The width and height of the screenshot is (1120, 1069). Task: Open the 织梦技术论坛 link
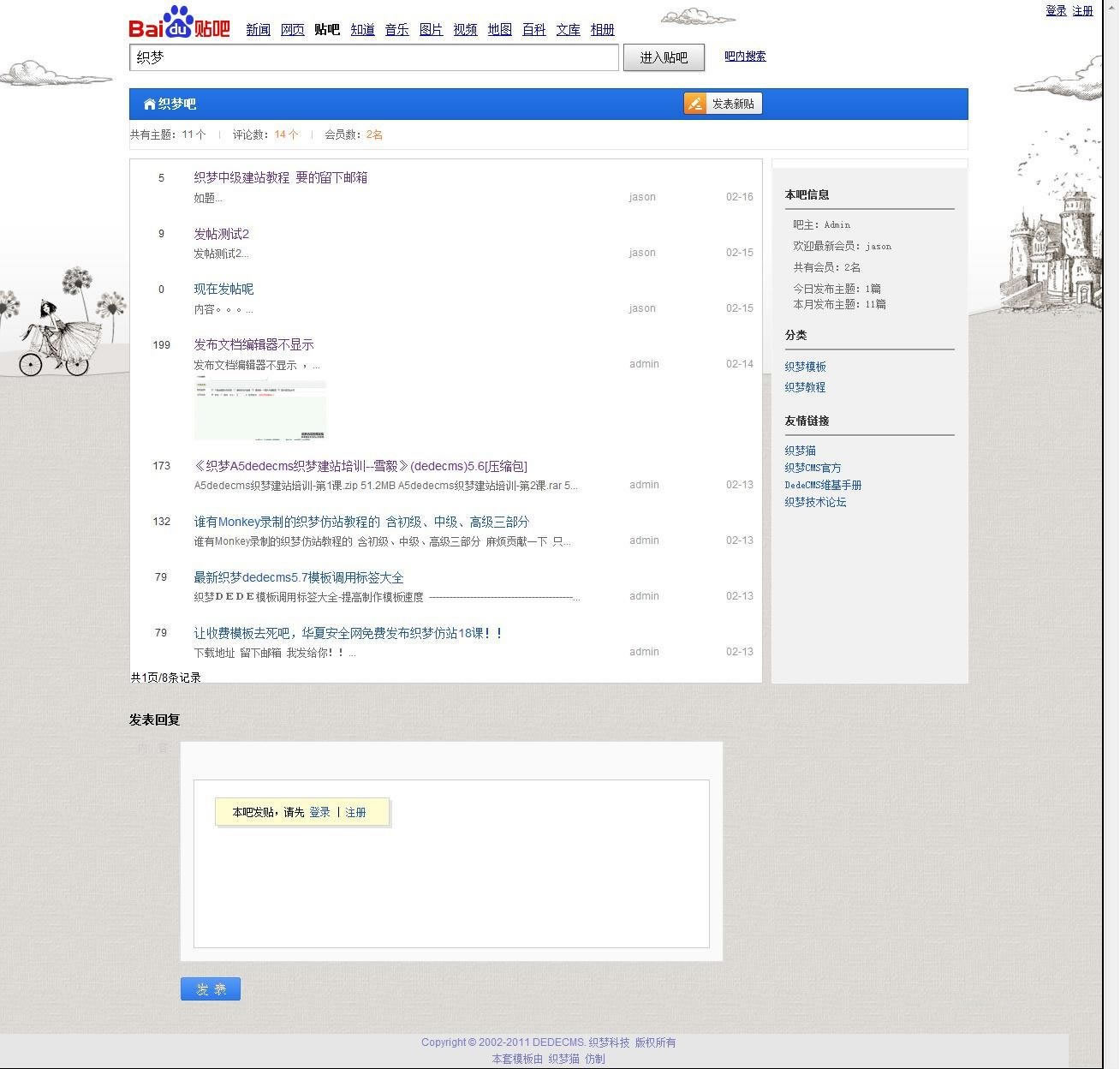pyautogui.click(x=815, y=502)
